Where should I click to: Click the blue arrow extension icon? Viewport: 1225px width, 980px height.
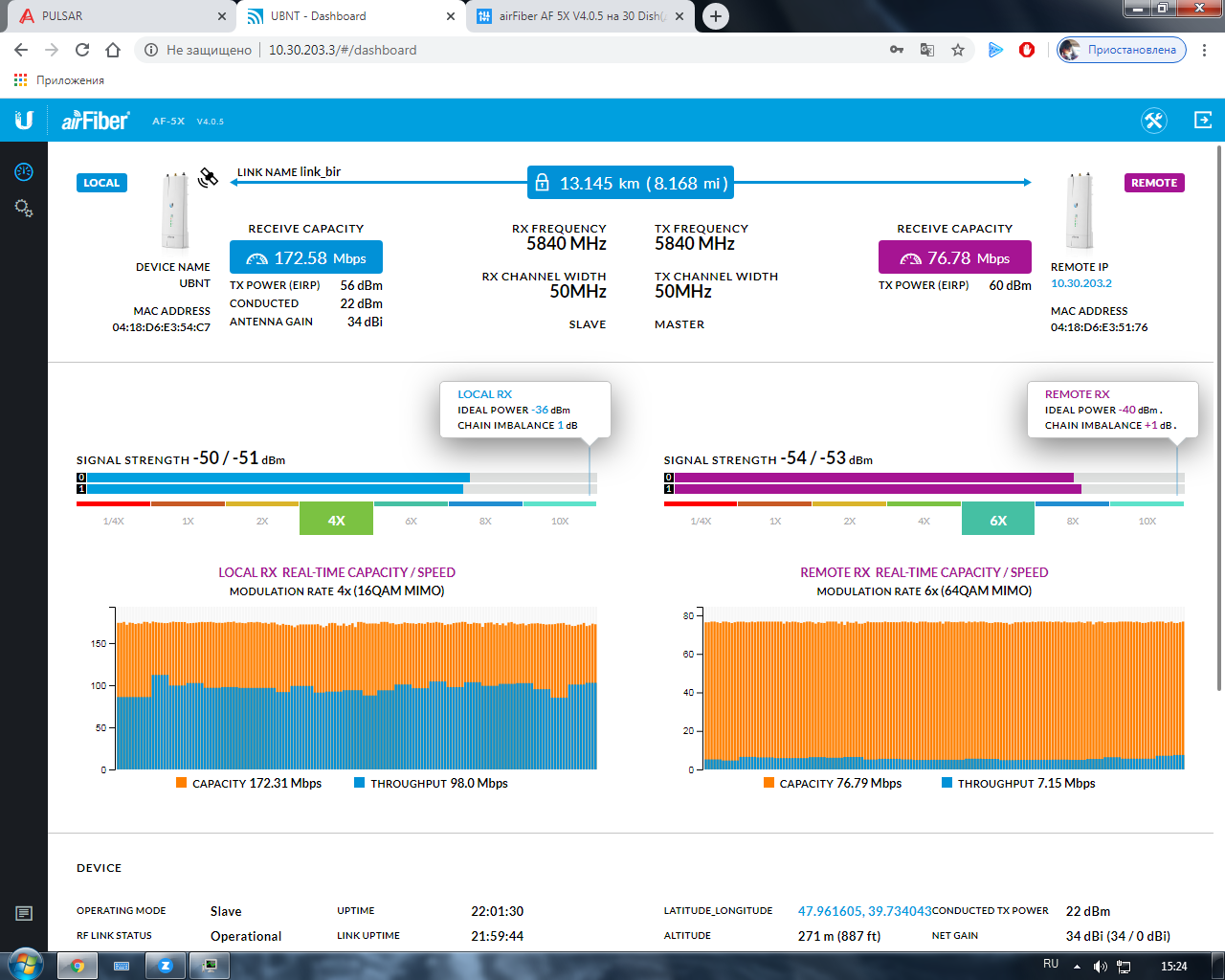[995, 50]
